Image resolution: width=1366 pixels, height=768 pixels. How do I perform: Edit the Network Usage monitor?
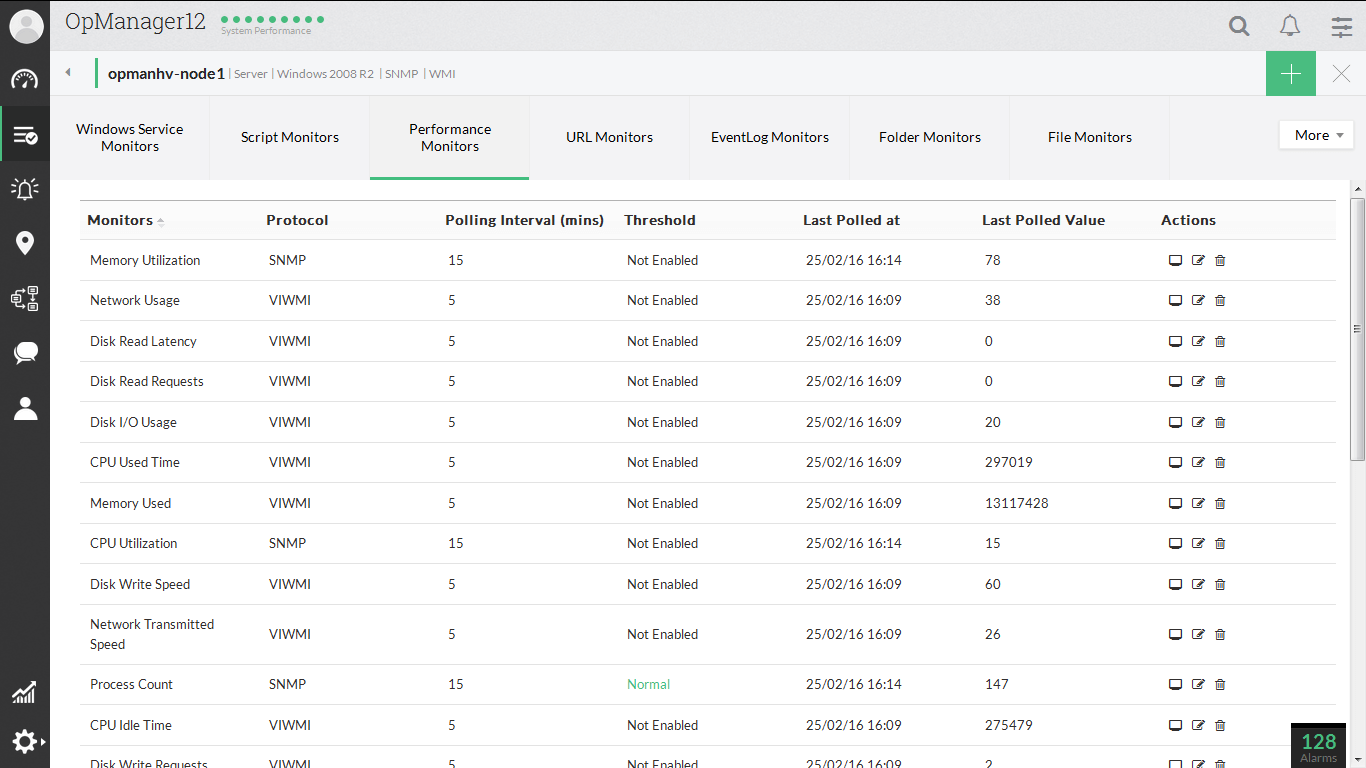tap(1198, 301)
